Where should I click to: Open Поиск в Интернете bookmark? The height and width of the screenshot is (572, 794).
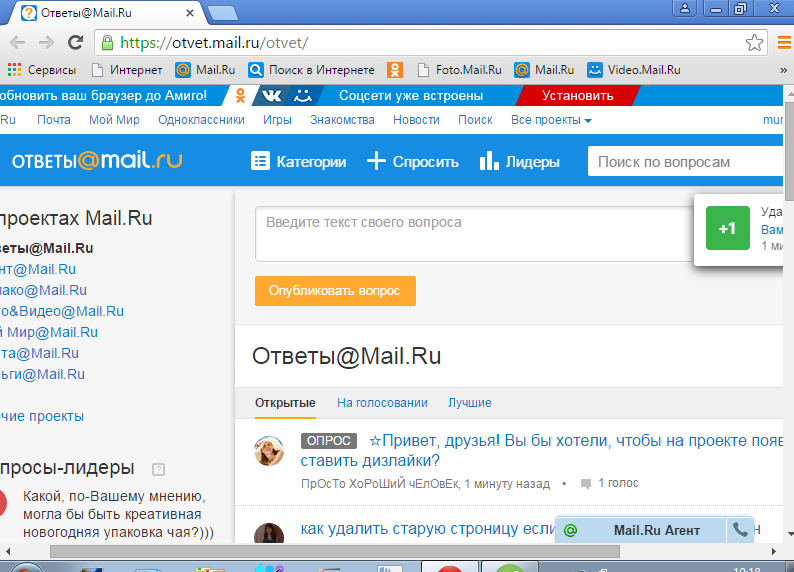pyautogui.click(x=311, y=70)
